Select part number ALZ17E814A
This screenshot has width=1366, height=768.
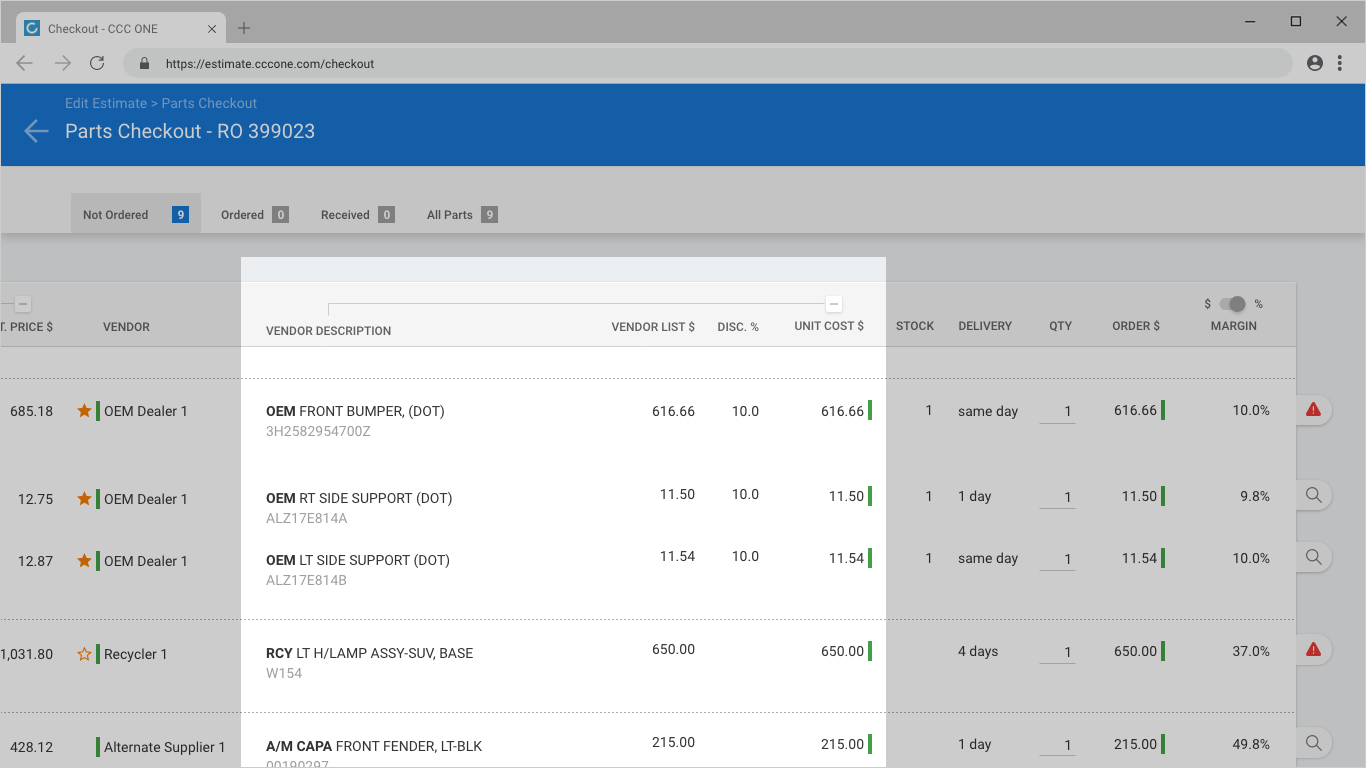(306, 518)
